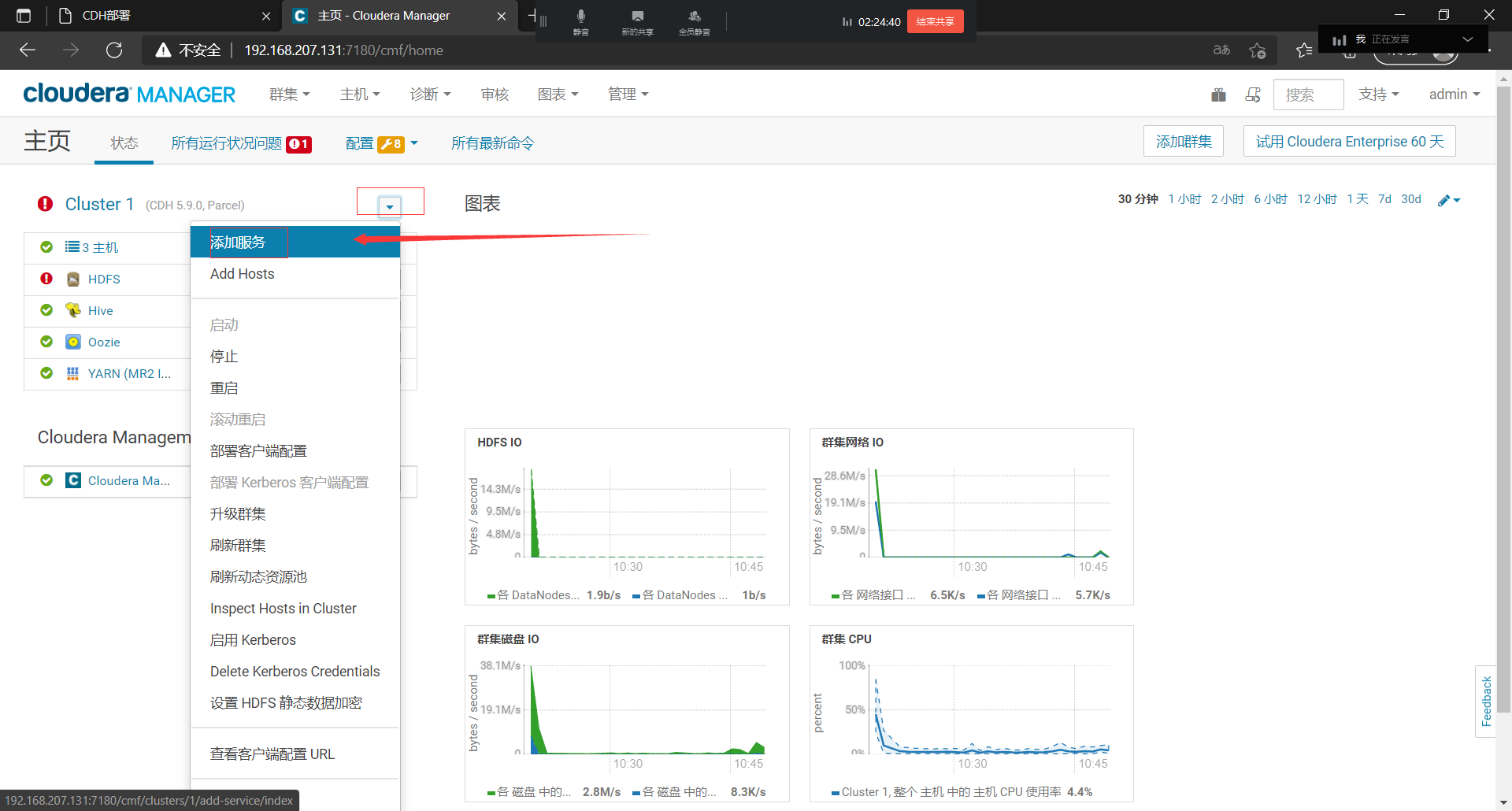The height and width of the screenshot is (811, 1512).
Task: Click the read aloud/translate icon in address bar
Action: [1221, 50]
